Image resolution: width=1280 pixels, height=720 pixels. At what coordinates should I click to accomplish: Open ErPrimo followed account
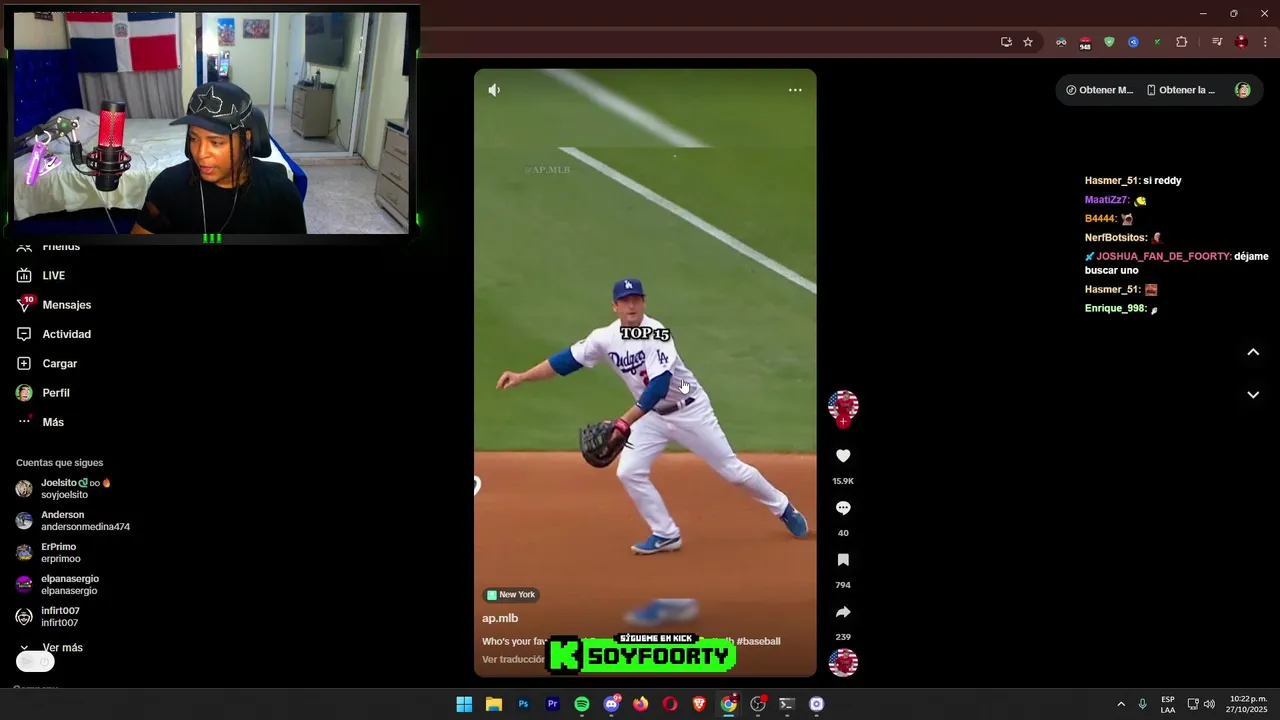[x=48, y=553]
